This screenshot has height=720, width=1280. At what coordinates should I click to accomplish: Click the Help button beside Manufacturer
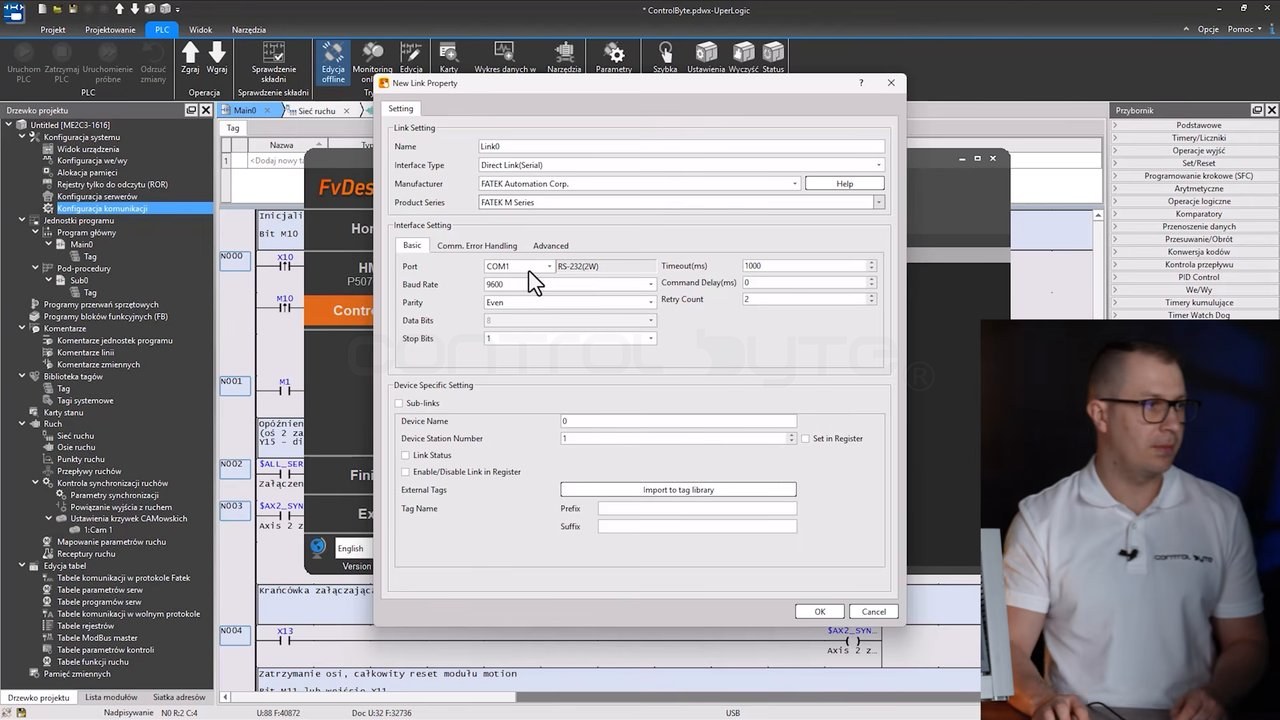pos(845,184)
